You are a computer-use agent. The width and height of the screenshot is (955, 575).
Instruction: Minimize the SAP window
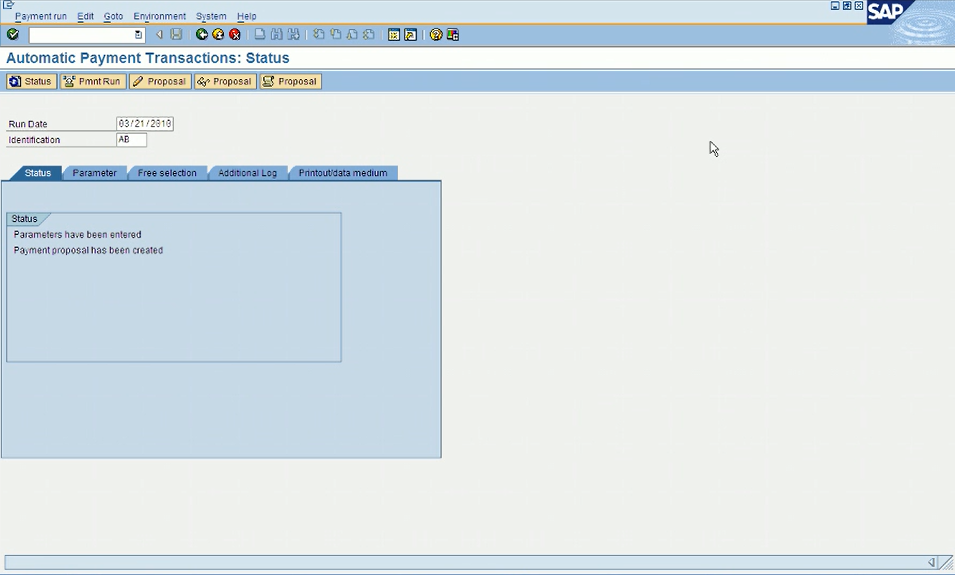pos(835,5)
